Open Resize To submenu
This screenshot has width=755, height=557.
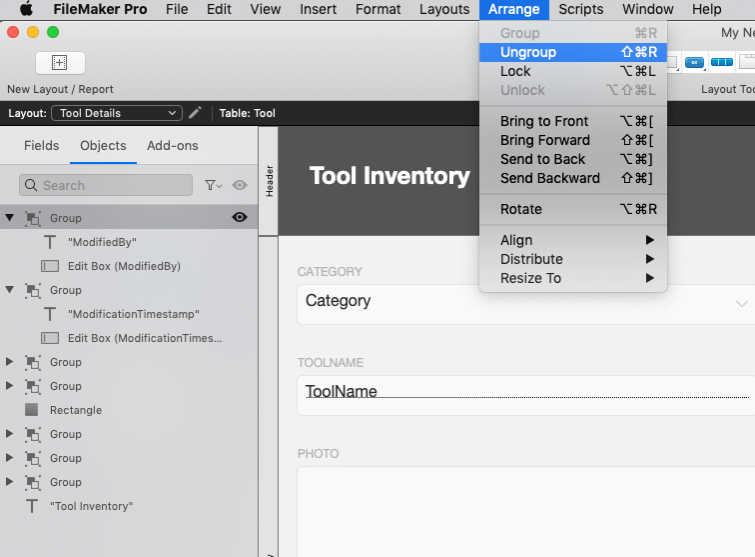tap(573, 278)
